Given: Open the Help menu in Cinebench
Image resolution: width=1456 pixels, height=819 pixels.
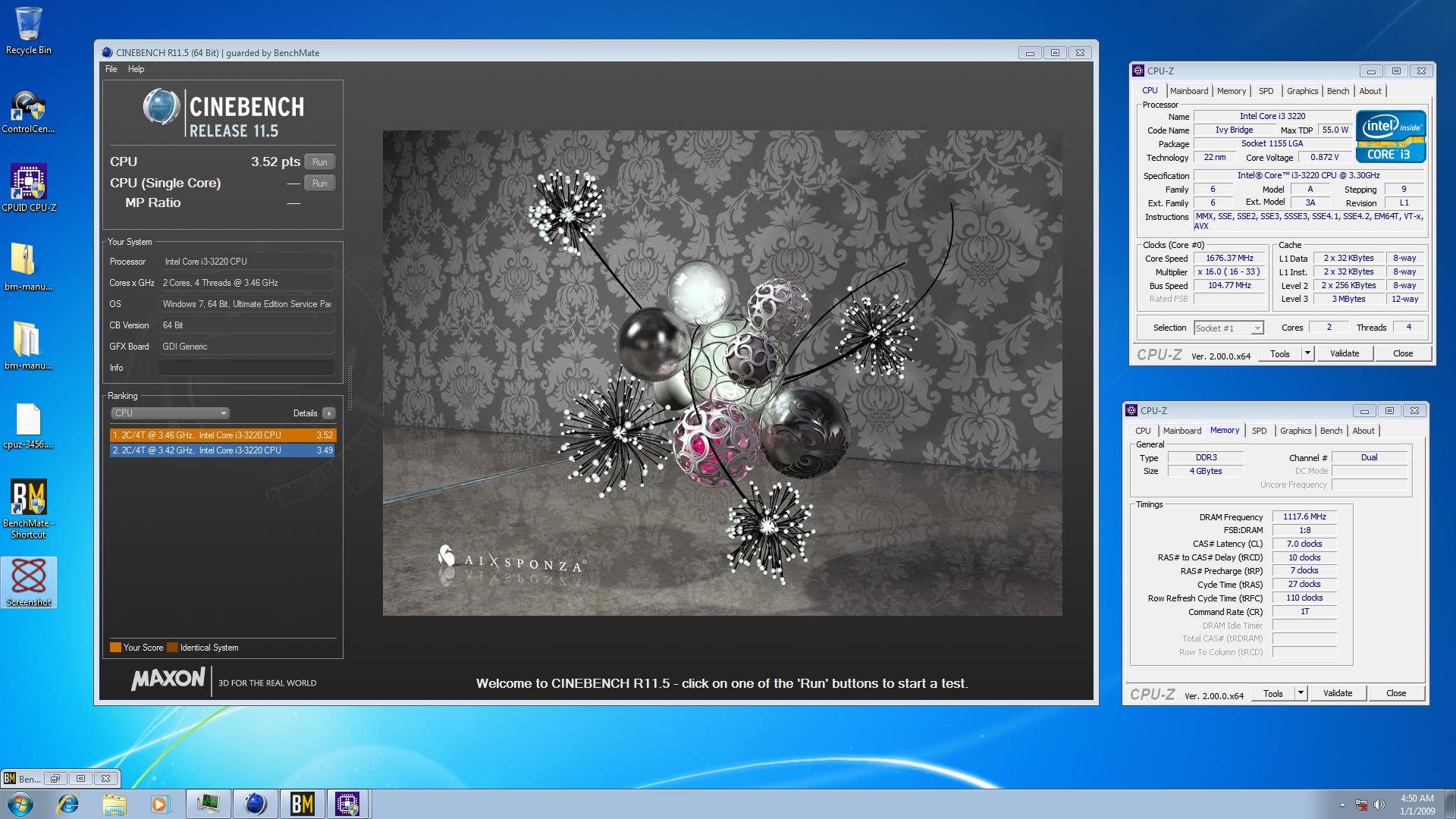Looking at the screenshot, I should 136,69.
